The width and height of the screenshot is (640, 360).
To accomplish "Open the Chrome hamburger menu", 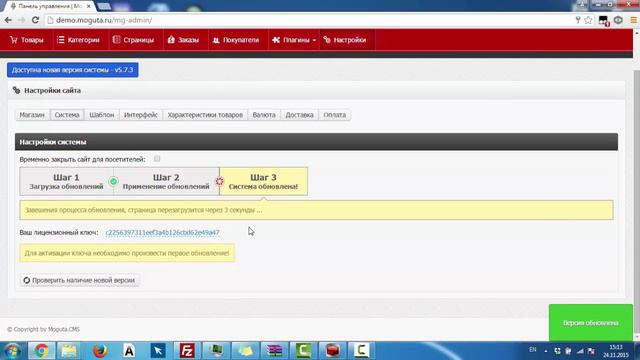I will [633, 20].
